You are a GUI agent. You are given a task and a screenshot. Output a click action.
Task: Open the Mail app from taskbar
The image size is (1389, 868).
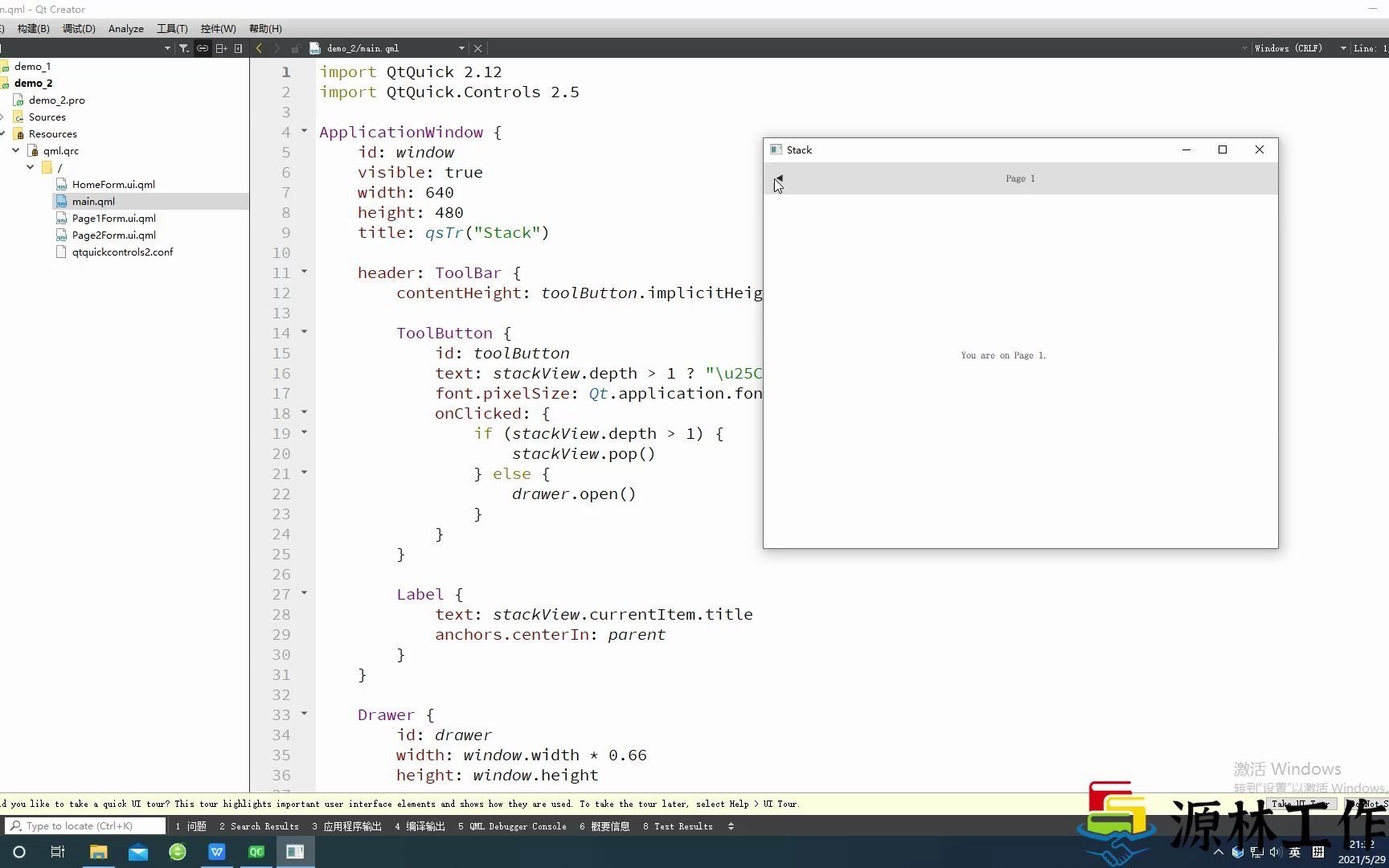138,852
